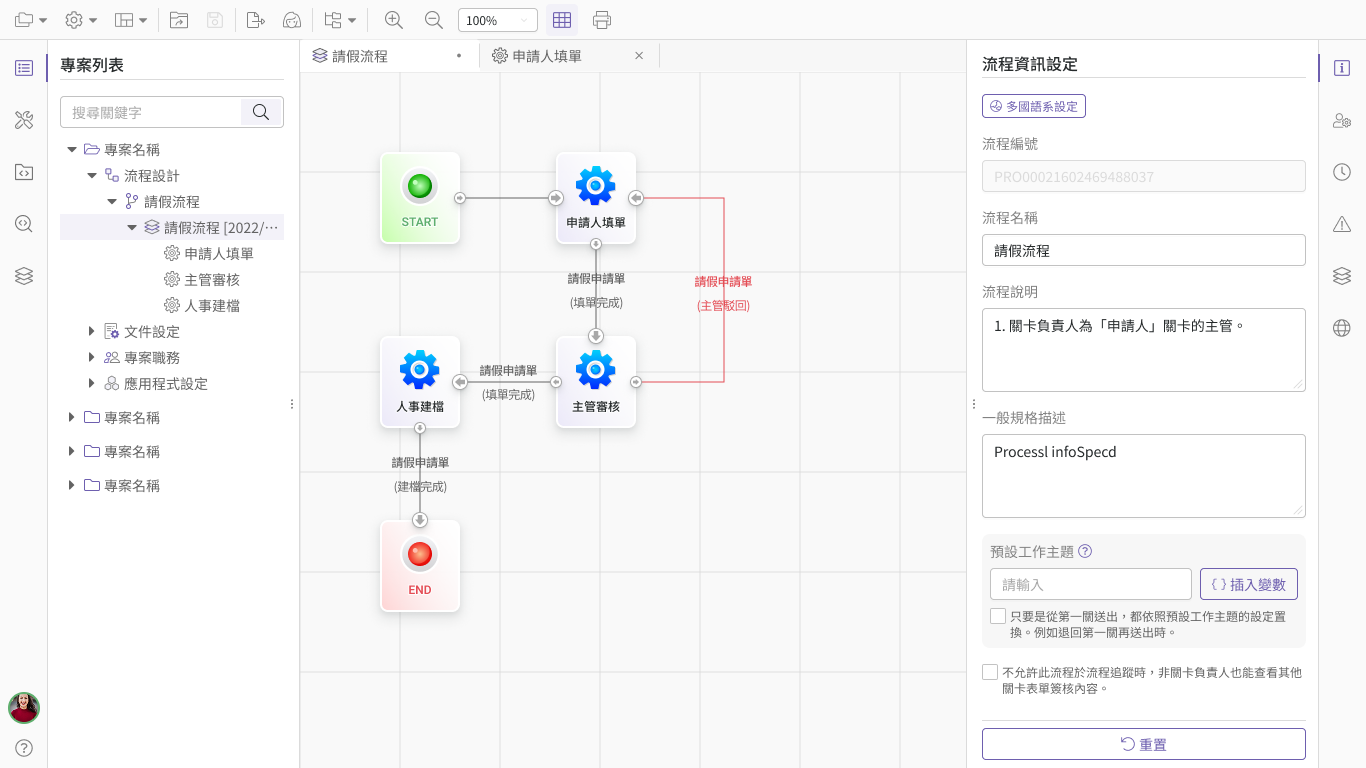Click the globe icon in right sidebar

[x=1342, y=328]
